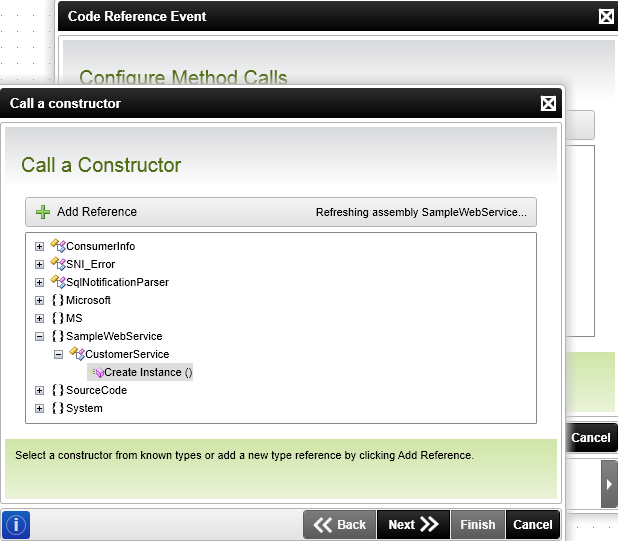Expand the SqlNotificationParser node
The height and width of the screenshot is (541, 618).
tap(39, 283)
